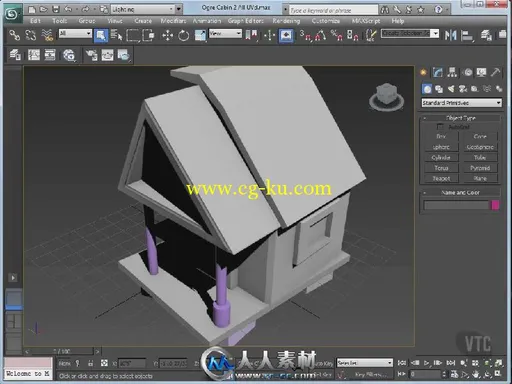The height and width of the screenshot is (384, 512).
Task: Click the Bind to Space Warp tool
Action: pos(47,35)
